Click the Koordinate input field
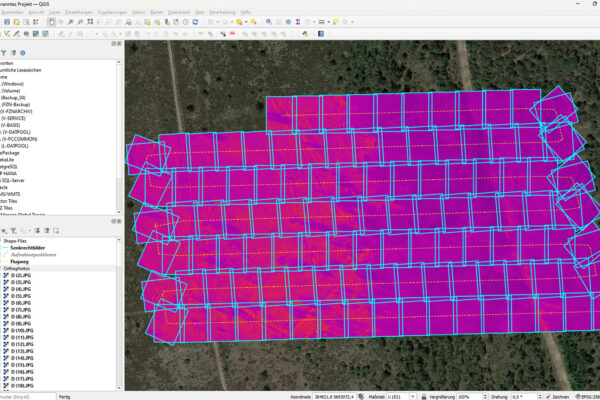Viewport: 600px width, 400px height. (x=334, y=397)
